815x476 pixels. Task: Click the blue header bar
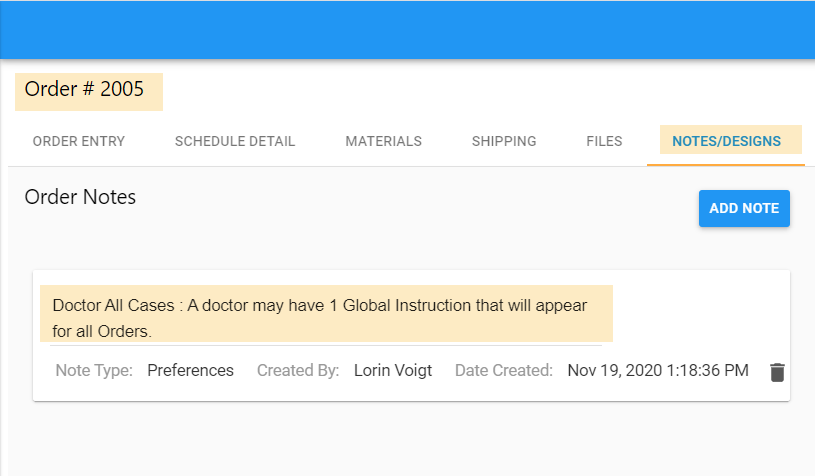coord(407,29)
